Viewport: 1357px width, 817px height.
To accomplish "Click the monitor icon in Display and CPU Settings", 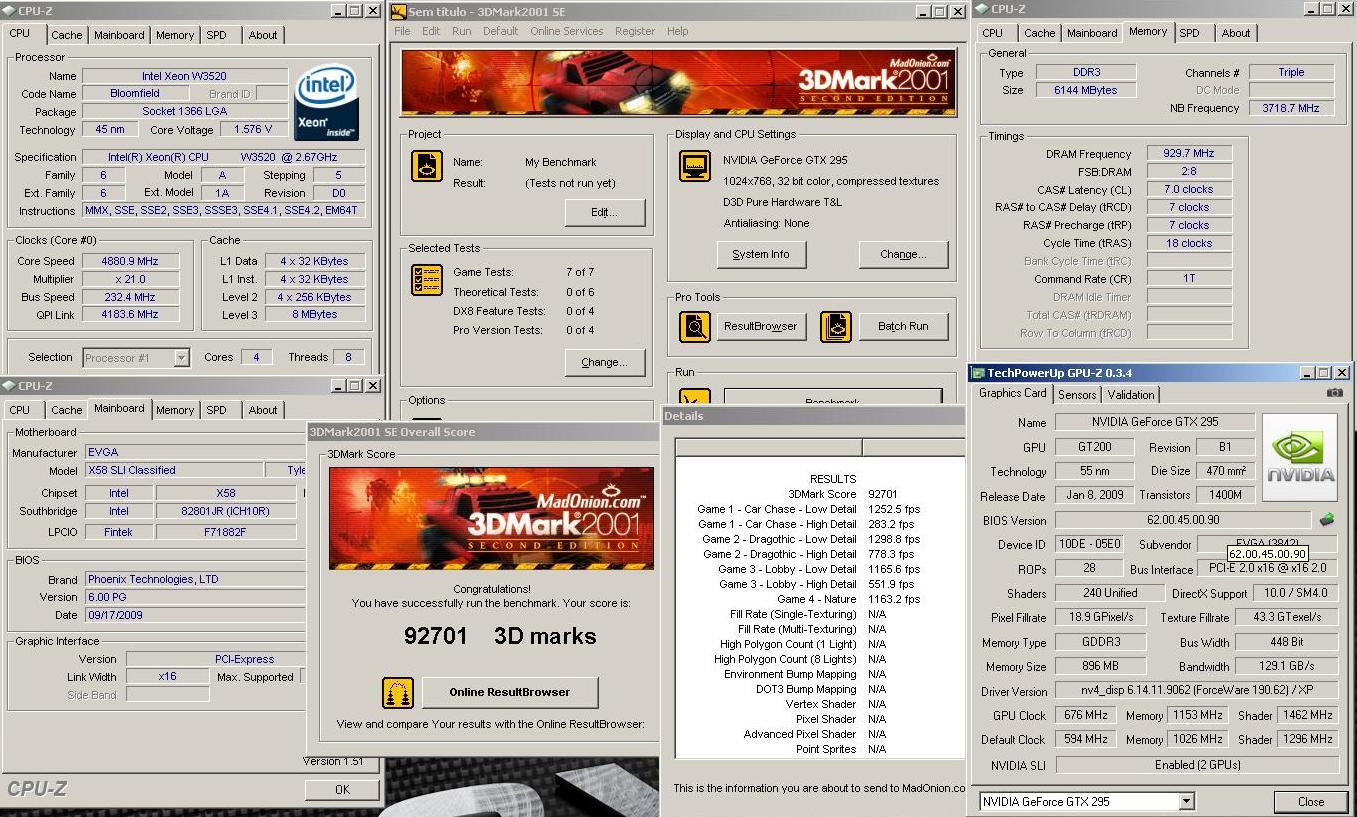I will pos(694,166).
